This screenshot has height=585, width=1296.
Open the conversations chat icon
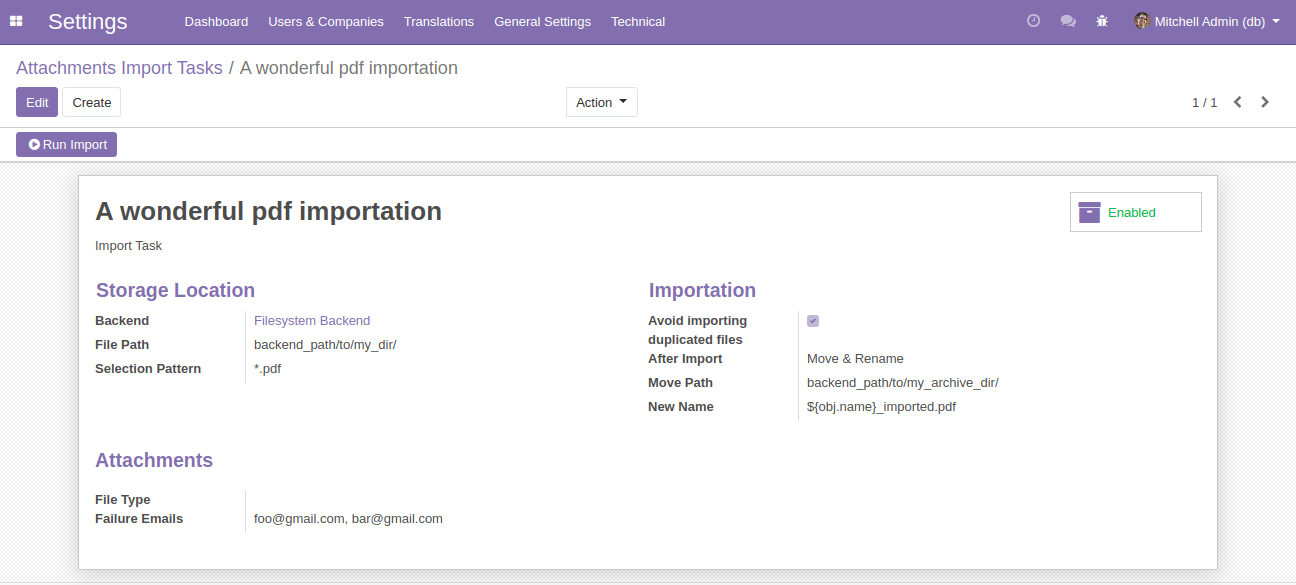click(1068, 21)
